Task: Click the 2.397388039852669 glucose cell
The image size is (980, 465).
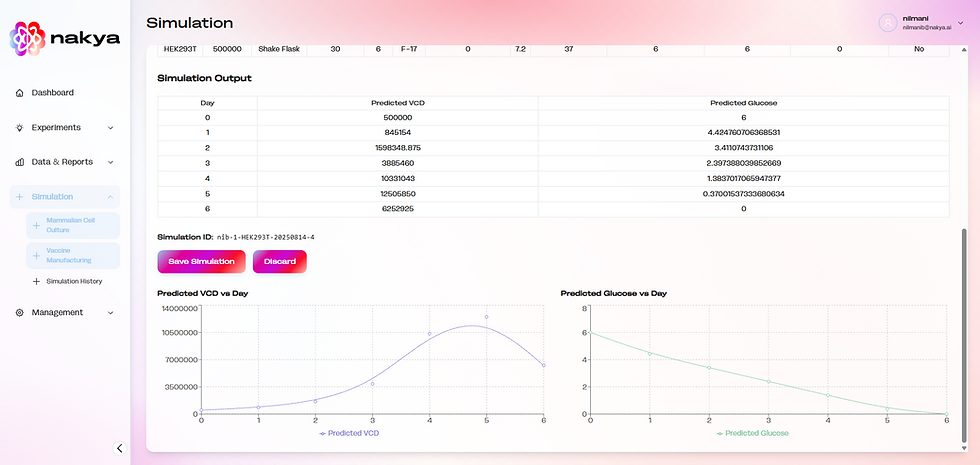Action: (743, 164)
